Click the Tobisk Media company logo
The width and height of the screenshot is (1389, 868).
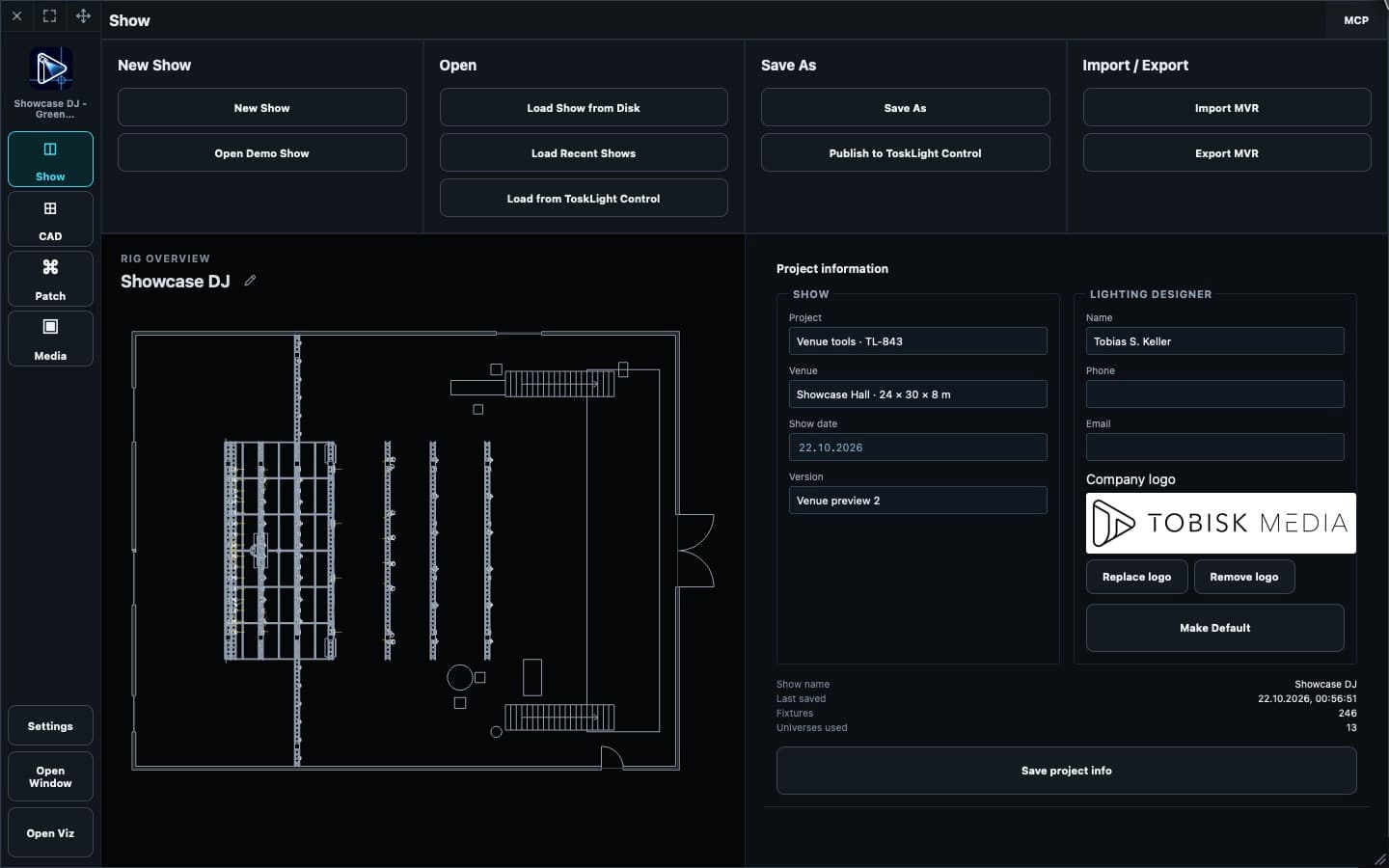[1221, 524]
